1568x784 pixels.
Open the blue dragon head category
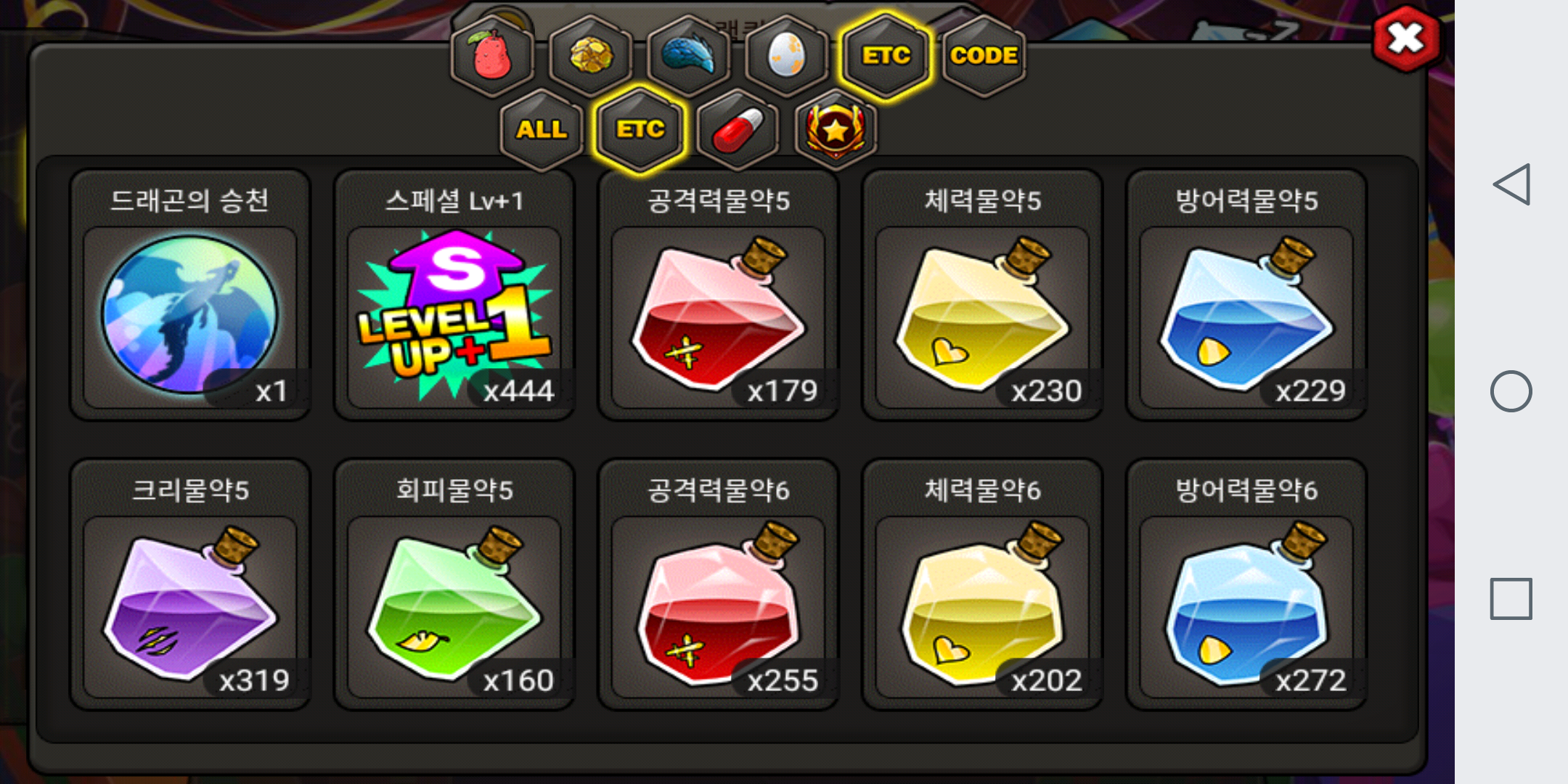click(689, 55)
